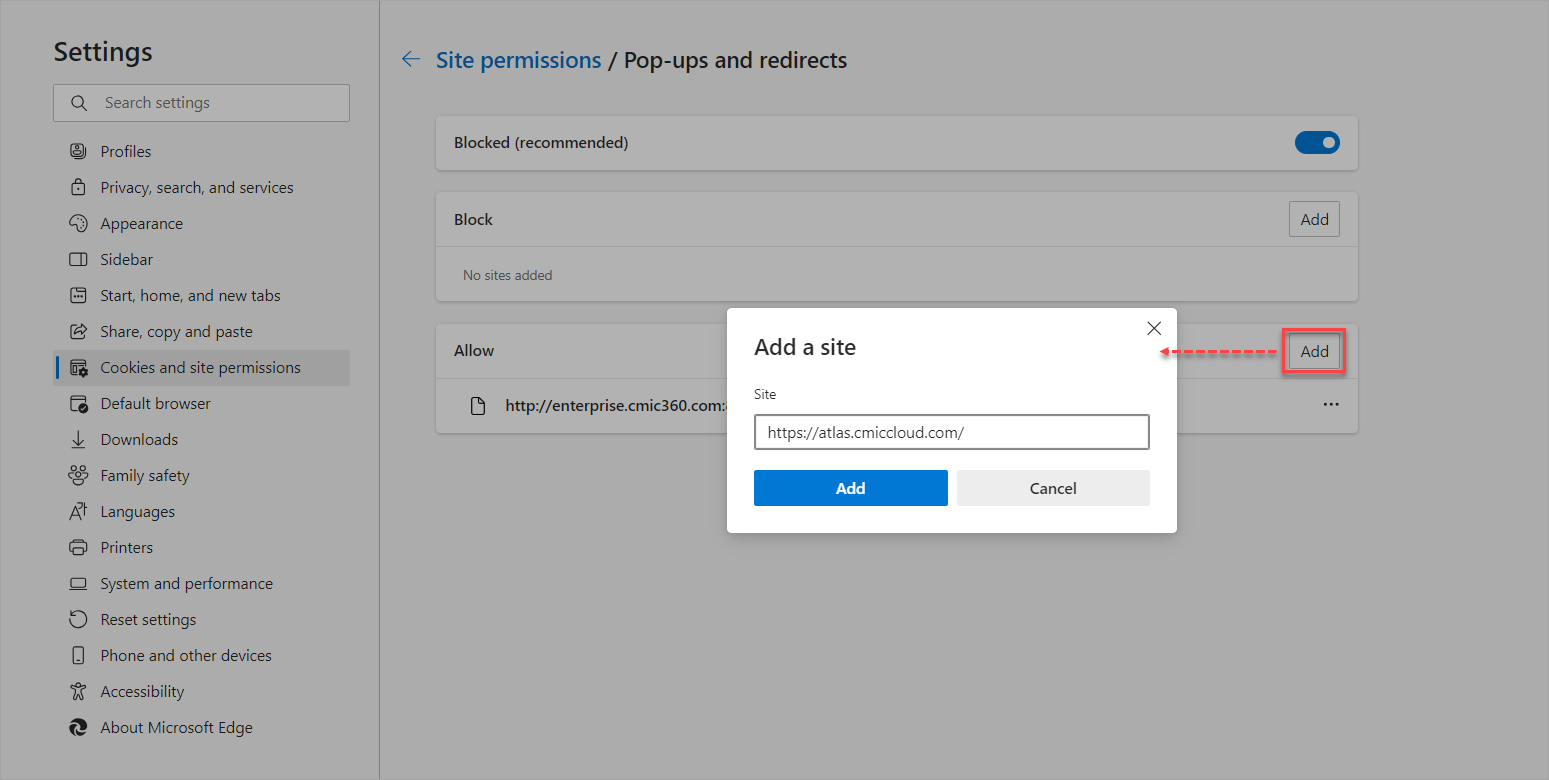Viewport: 1549px width, 780px height.
Task: Open Accessibility settings
Action: [x=142, y=692]
